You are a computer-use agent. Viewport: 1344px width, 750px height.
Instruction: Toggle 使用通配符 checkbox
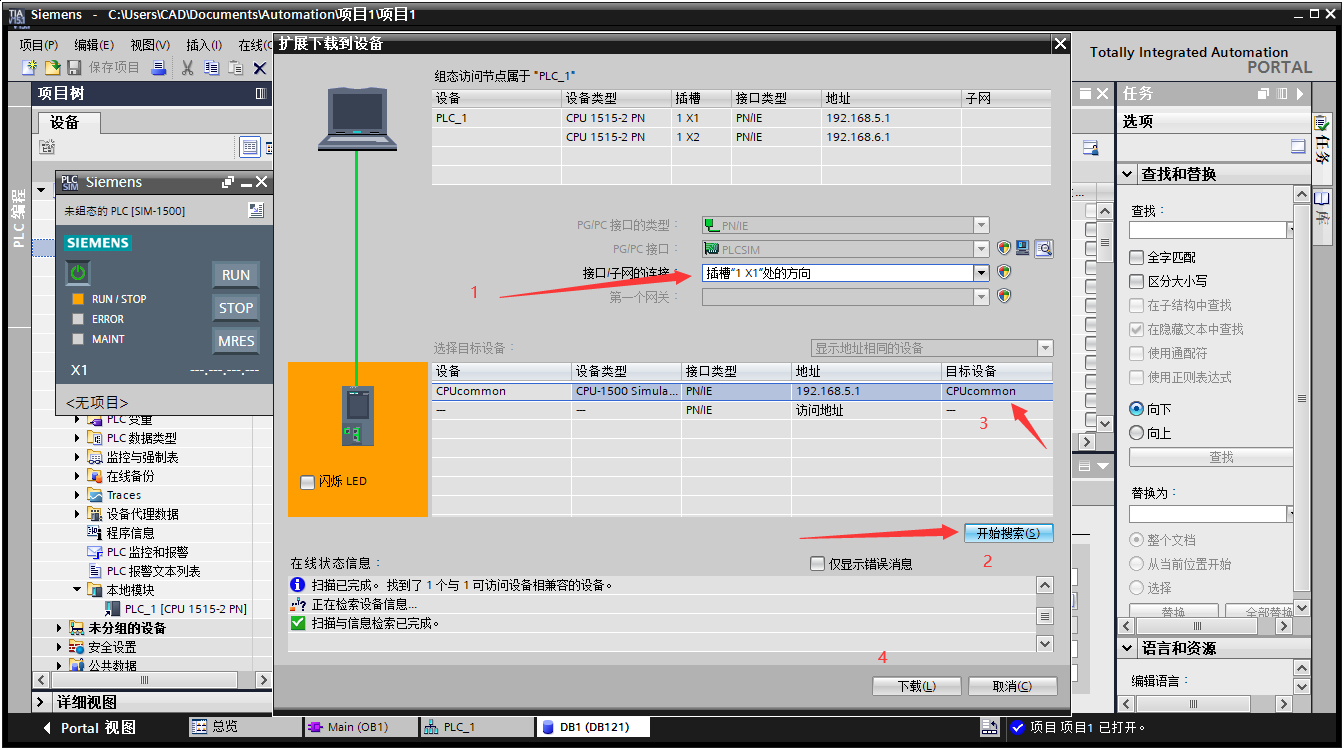pos(1136,353)
